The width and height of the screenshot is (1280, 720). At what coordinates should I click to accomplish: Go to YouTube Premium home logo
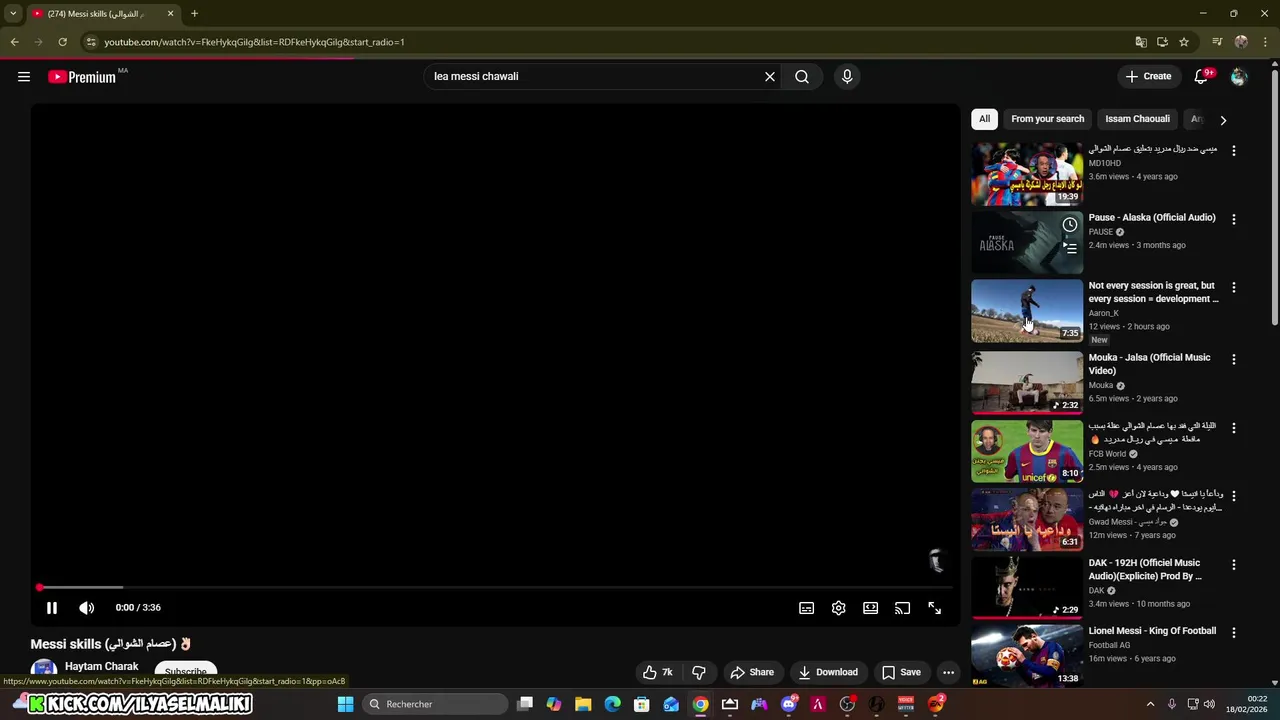coord(82,77)
